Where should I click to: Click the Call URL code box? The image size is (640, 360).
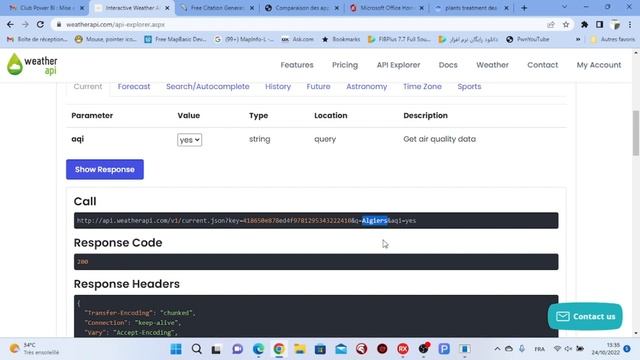pyautogui.click(x=316, y=220)
